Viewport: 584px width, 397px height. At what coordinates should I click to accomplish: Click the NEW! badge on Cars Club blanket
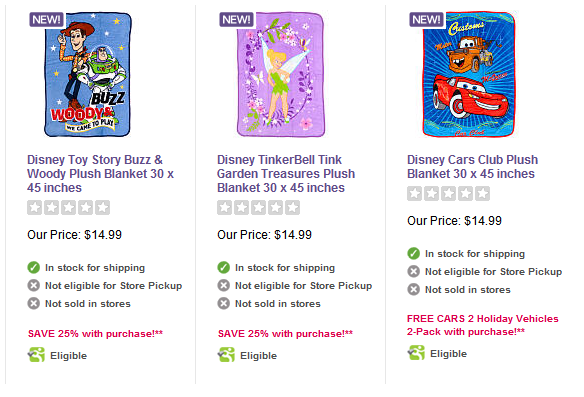(x=426, y=19)
